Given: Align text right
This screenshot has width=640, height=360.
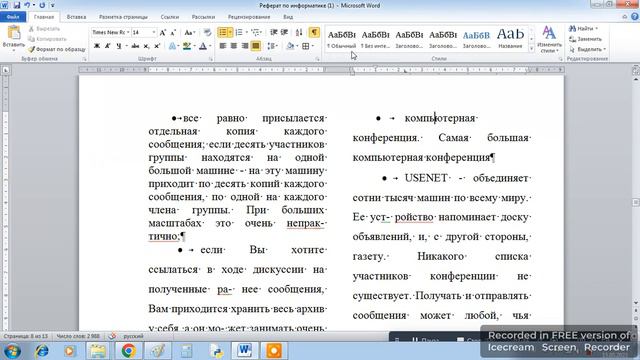Looking at the screenshot, I should pos(244,46).
